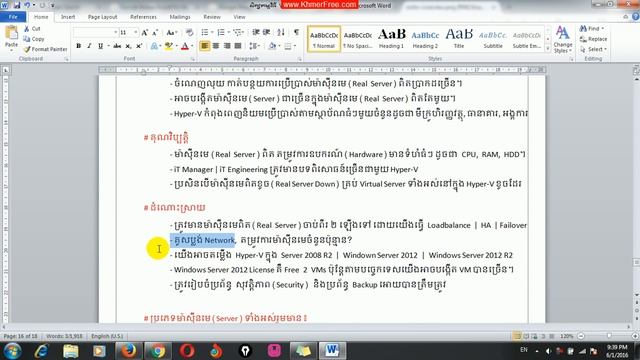640x360 pixels.
Task: Apply subscript formatting
Action: tap(128, 46)
